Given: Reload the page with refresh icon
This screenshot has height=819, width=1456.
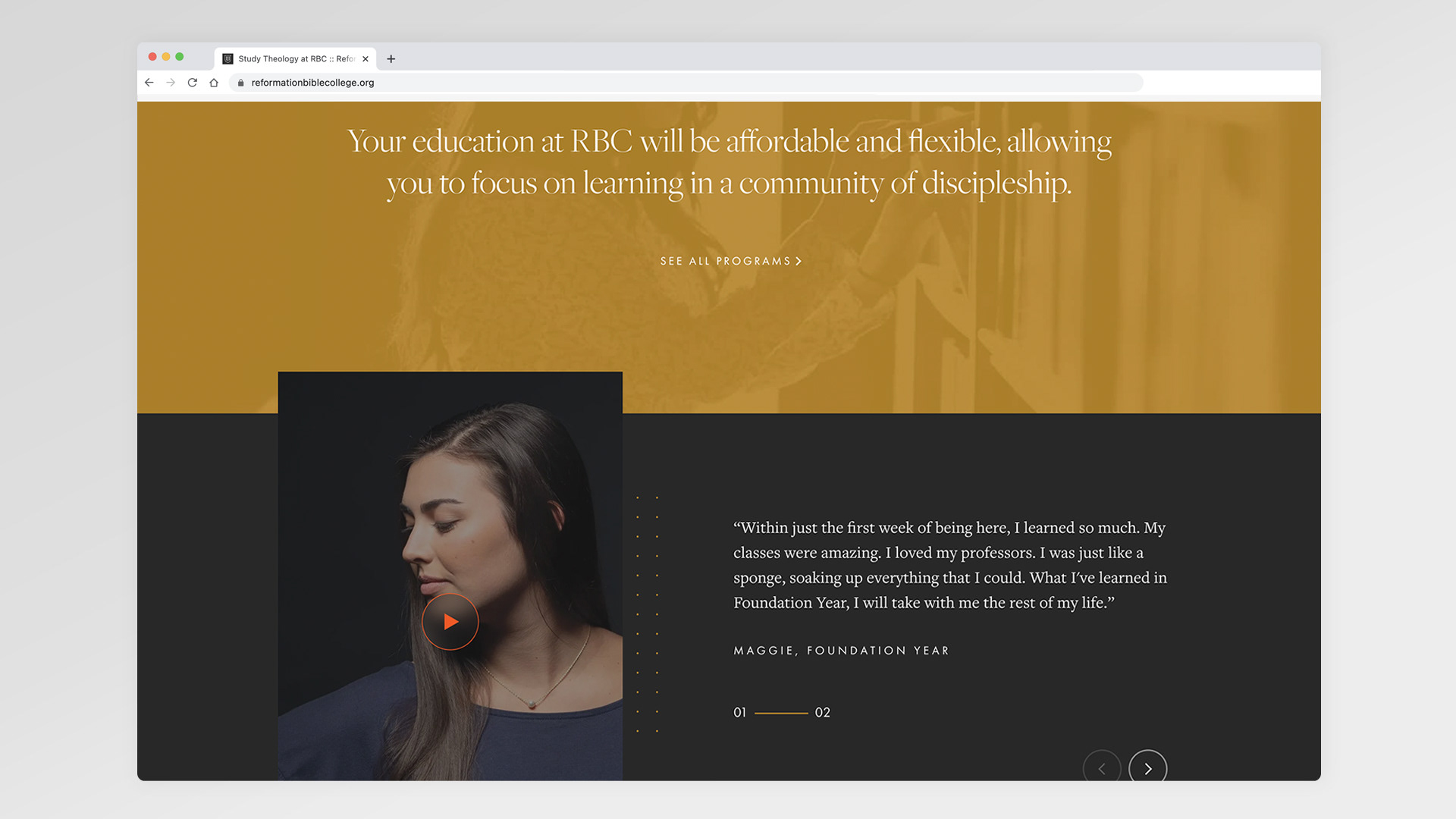Looking at the screenshot, I should pos(193,83).
